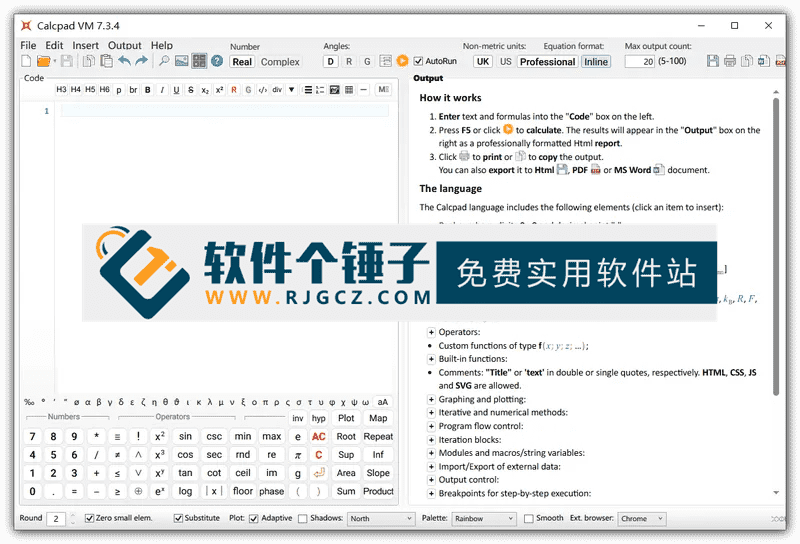Open the Rainbow palette dropdown
This screenshot has height=544, width=800.
point(484,518)
